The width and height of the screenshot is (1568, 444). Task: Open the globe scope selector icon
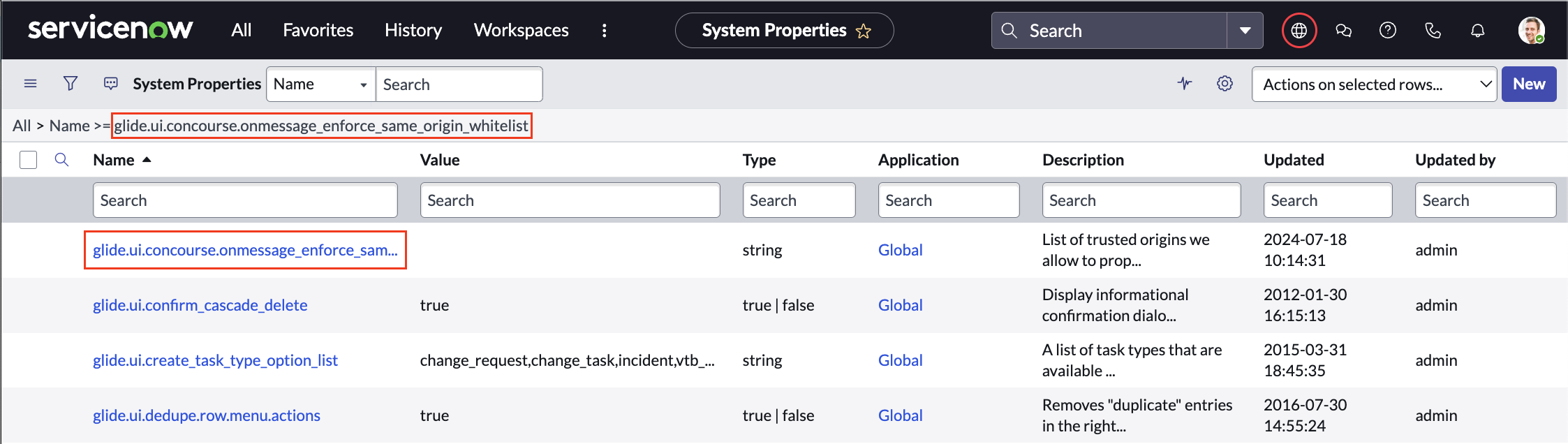coord(1299,31)
